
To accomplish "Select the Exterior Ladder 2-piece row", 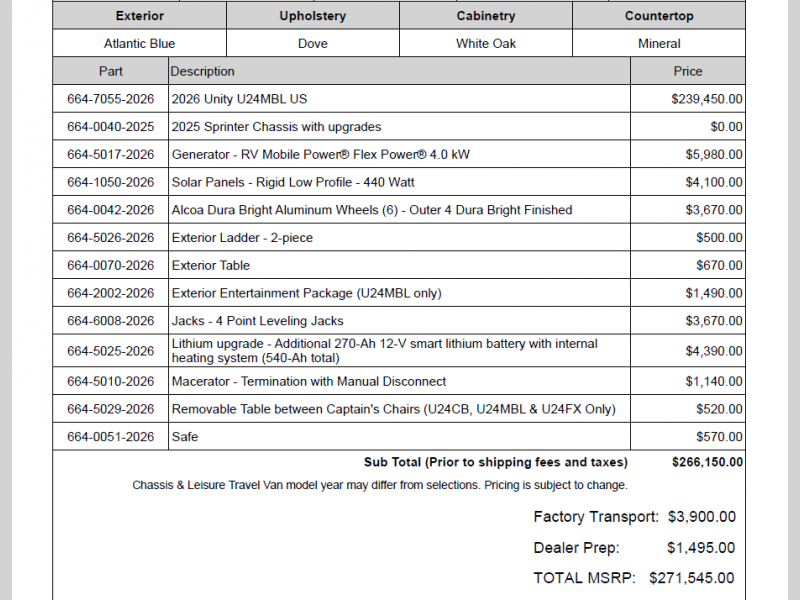I will coord(242,238).
